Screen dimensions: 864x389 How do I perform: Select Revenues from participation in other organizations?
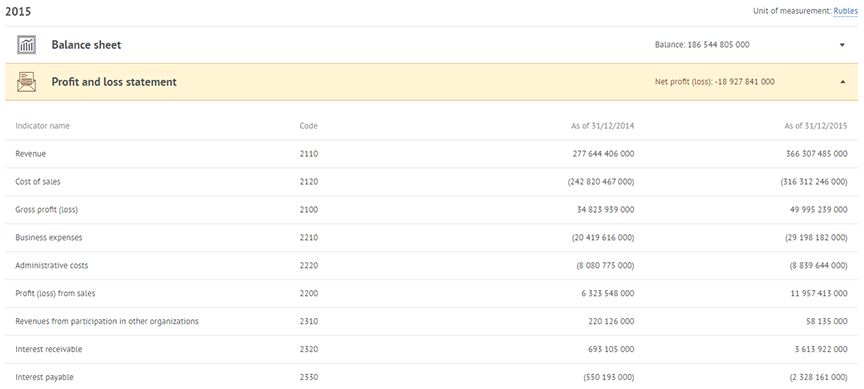pyautogui.click(x=107, y=321)
